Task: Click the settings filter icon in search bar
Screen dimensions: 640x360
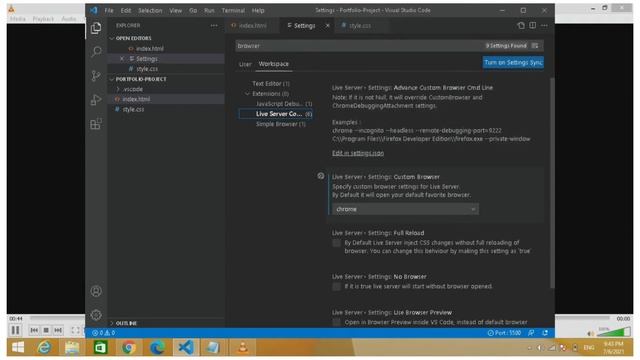Action: tap(535, 46)
